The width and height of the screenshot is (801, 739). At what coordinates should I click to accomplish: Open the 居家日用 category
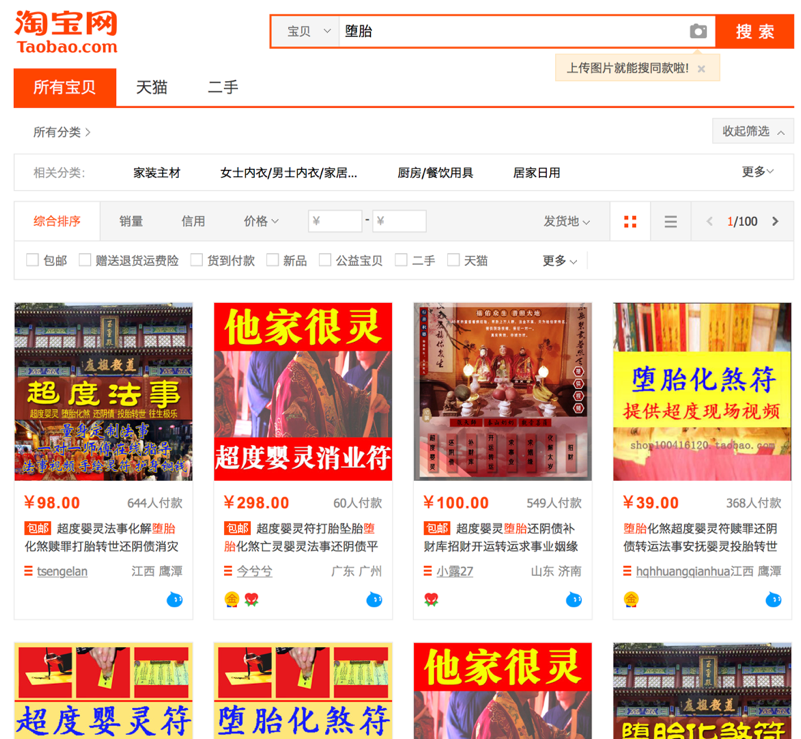(x=536, y=173)
